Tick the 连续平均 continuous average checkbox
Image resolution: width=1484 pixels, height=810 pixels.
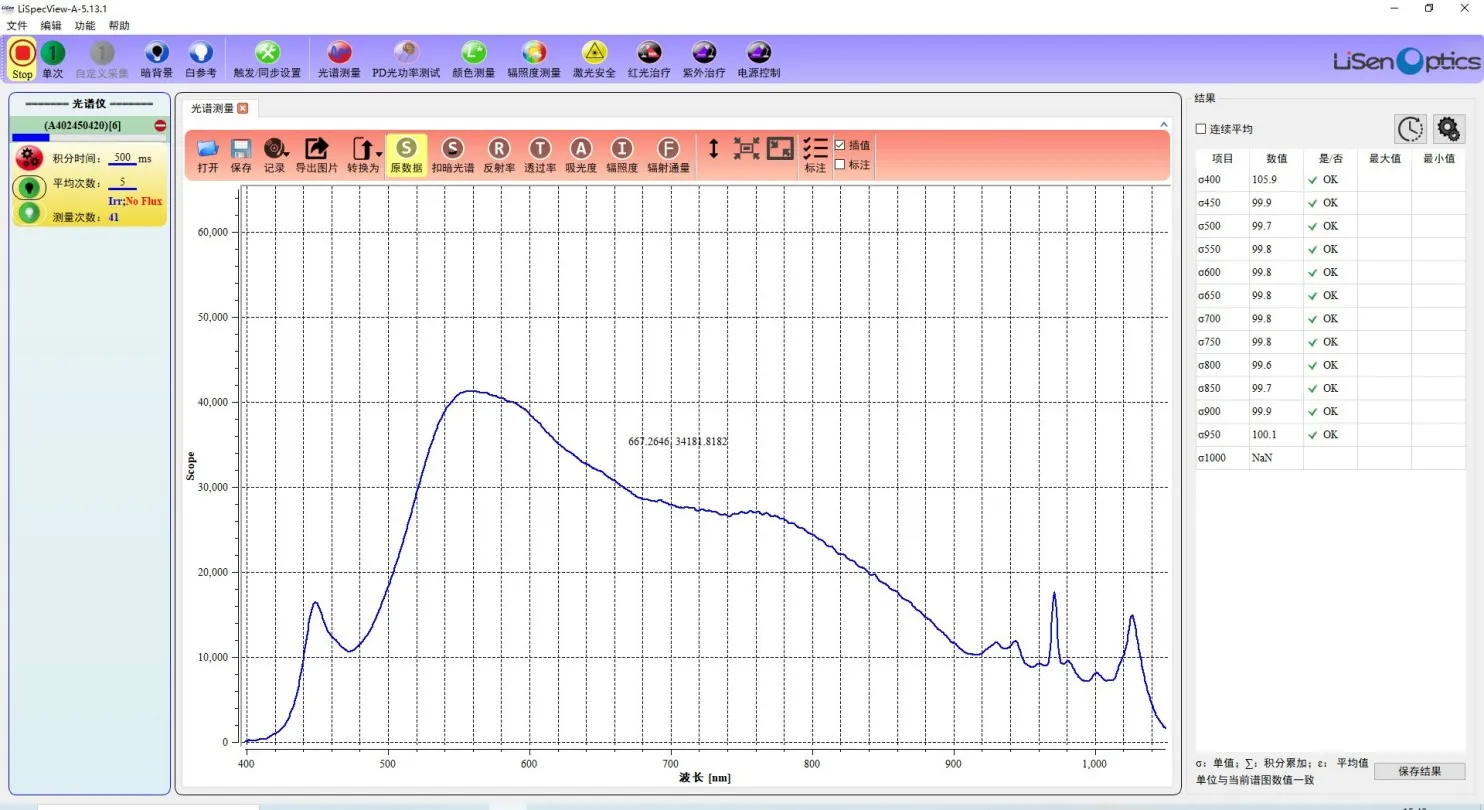1202,129
